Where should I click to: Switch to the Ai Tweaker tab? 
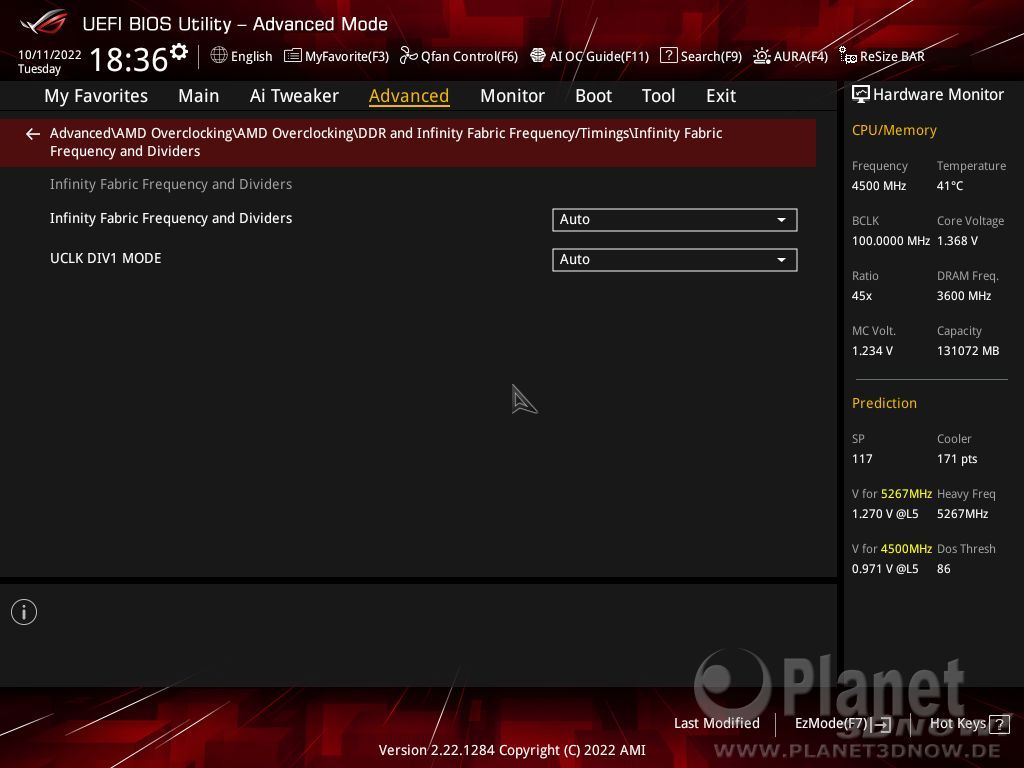294,96
